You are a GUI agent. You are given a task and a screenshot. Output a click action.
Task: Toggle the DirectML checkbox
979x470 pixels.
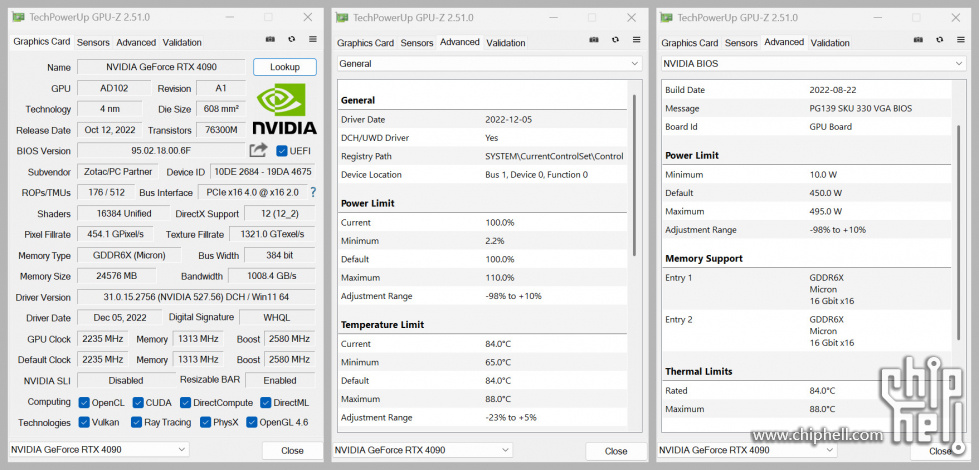(x=265, y=403)
